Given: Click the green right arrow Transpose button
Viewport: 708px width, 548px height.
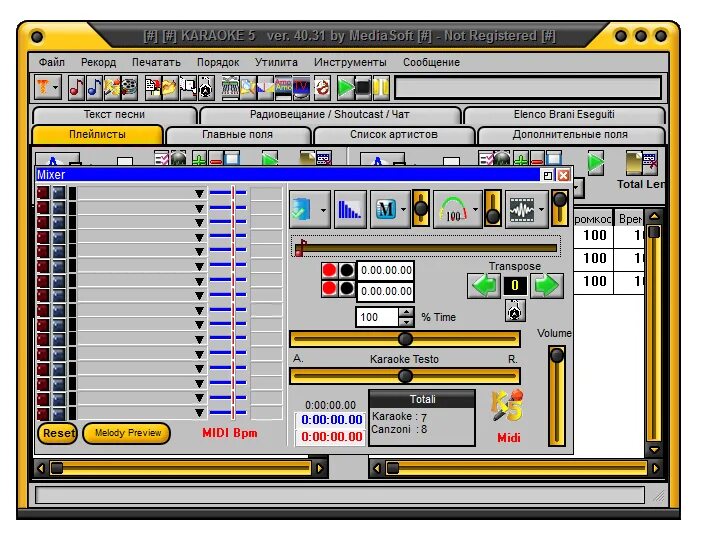Looking at the screenshot, I should click(547, 285).
